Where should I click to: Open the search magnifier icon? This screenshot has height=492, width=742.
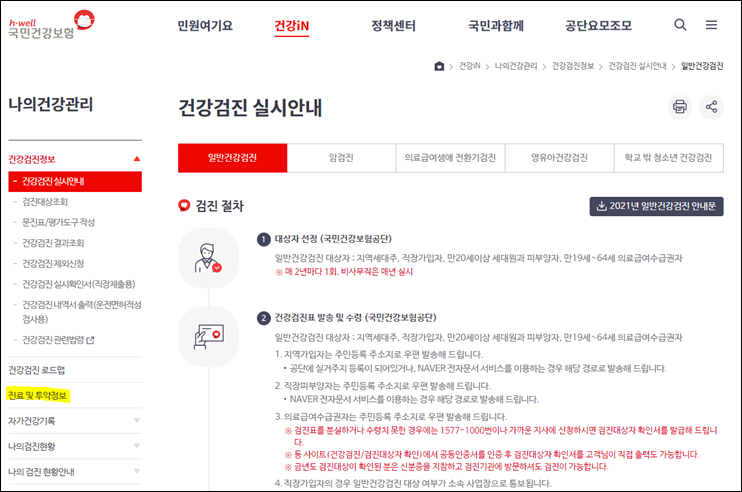(680, 25)
